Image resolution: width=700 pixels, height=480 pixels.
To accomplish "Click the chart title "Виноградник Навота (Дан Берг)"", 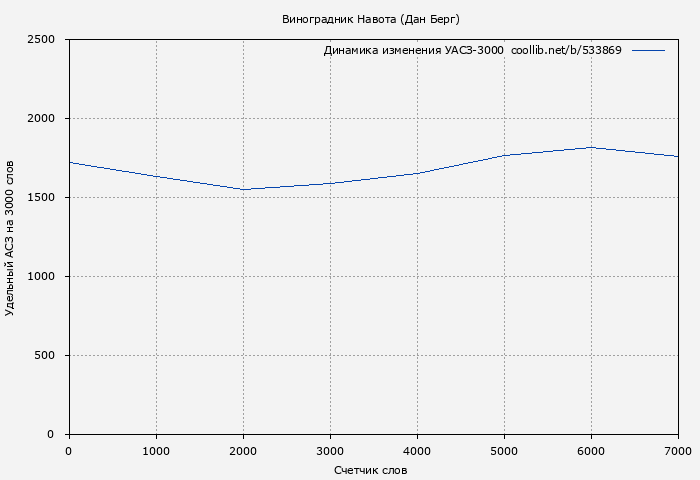I will click(371, 19).
